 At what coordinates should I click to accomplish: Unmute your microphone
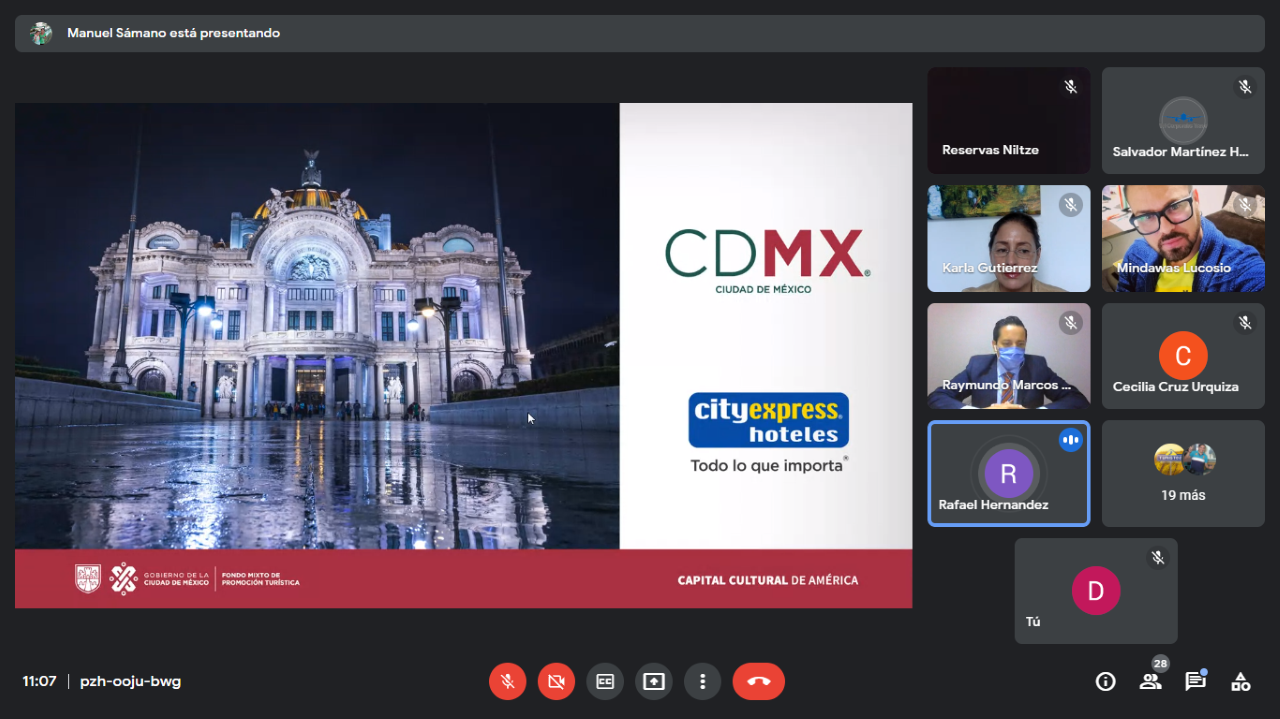(507, 681)
